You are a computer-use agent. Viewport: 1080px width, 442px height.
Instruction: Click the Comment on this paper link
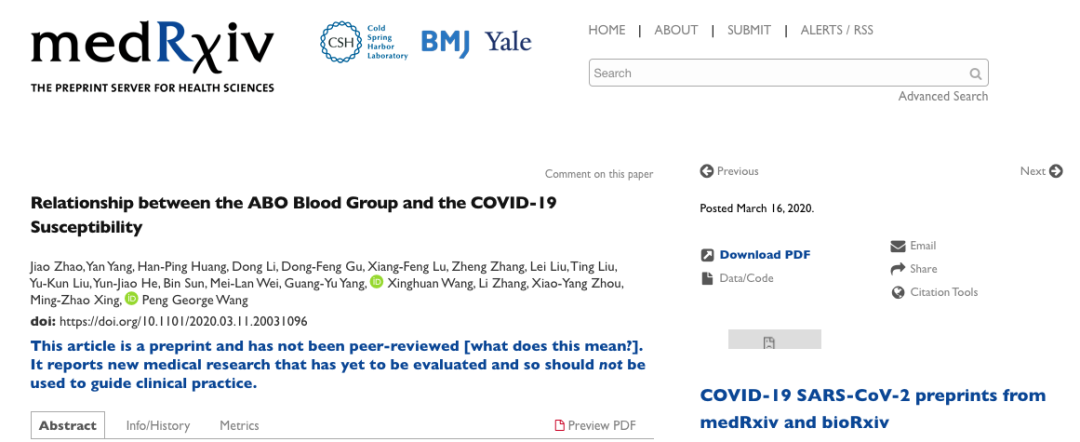(598, 175)
